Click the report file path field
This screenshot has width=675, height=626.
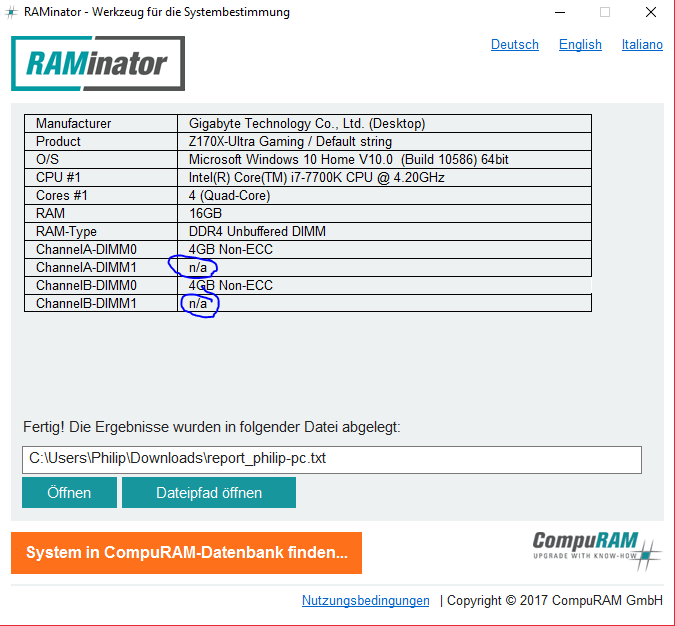(331, 459)
